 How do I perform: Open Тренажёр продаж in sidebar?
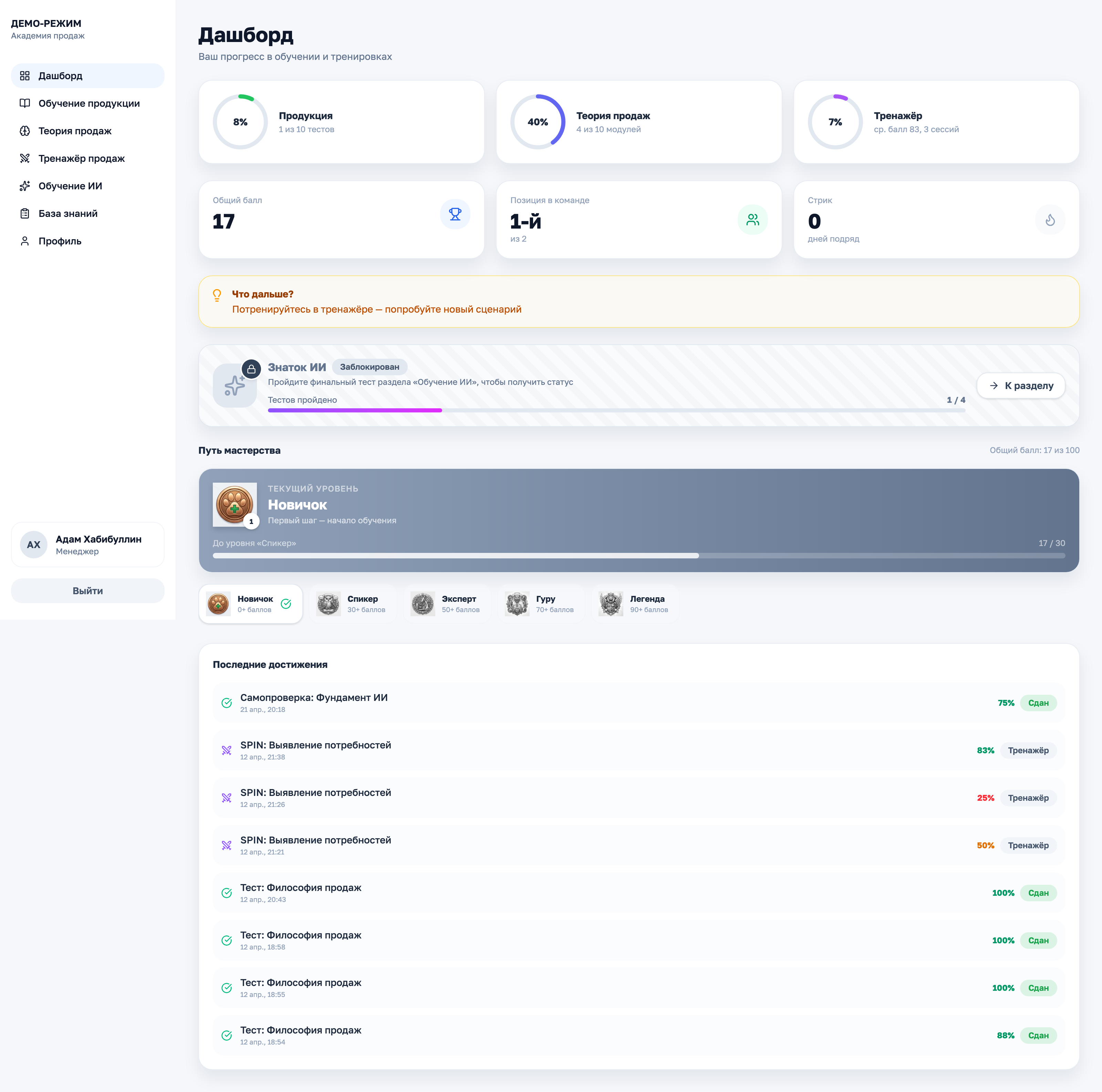(81, 158)
